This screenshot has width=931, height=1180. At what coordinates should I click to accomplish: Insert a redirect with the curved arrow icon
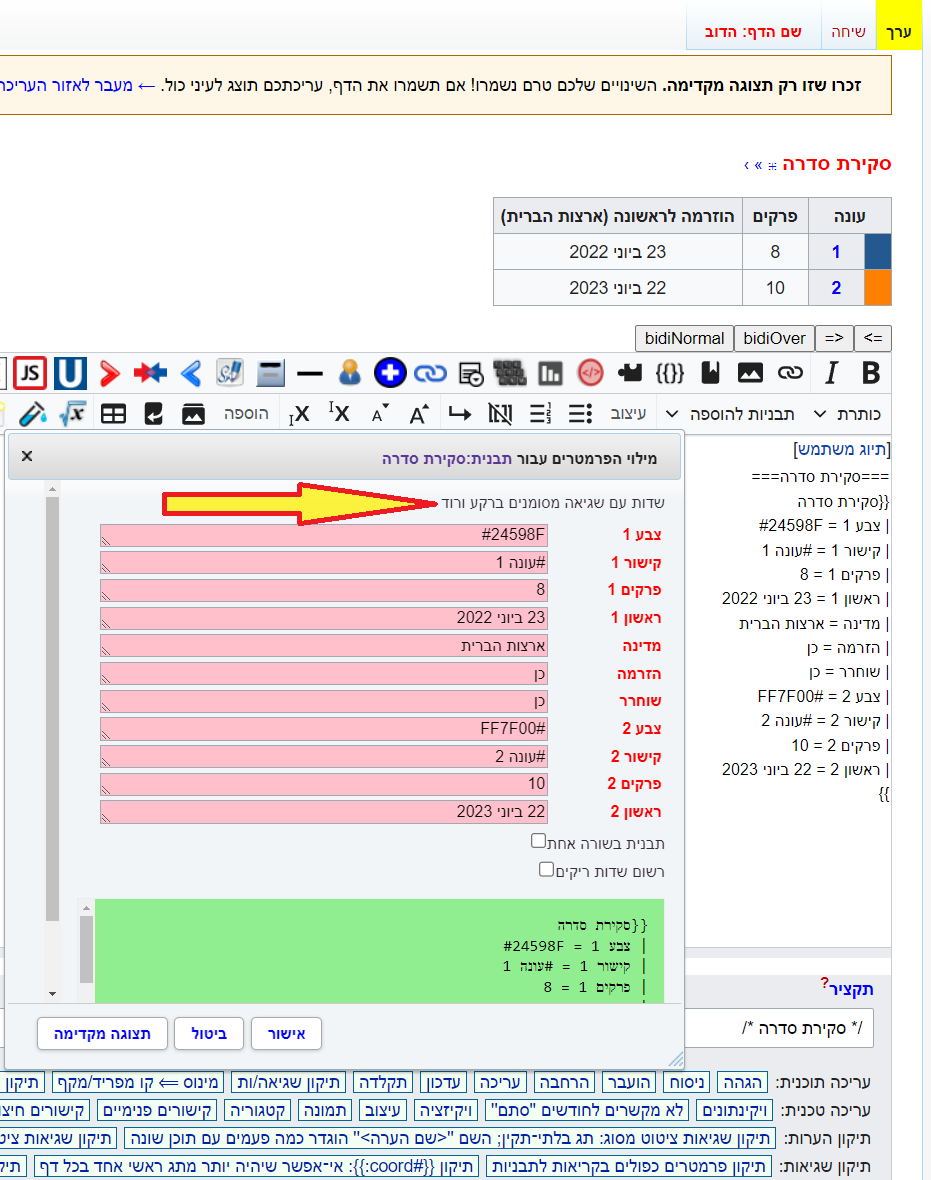tap(154, 414)
